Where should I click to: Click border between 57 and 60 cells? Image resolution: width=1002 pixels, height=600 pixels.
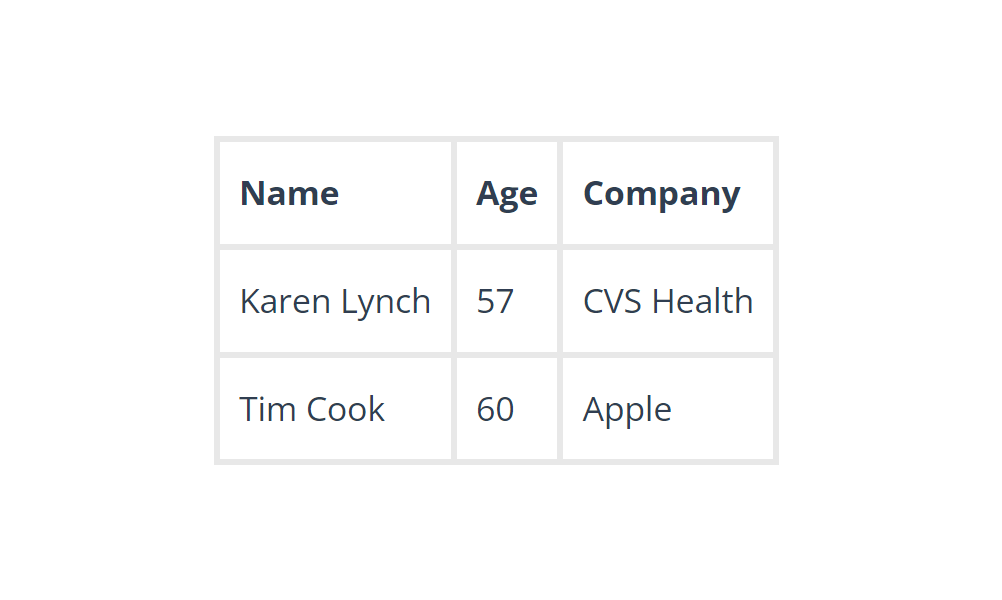tap(507, 355)
